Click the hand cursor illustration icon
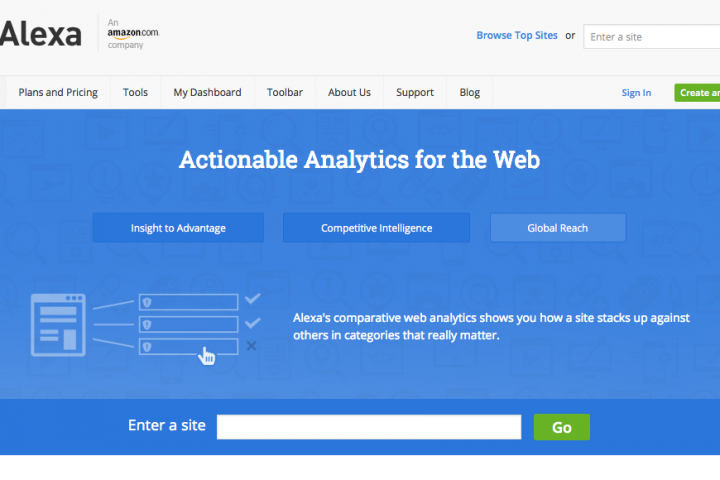The image size is (720, 480). [207, 355]
